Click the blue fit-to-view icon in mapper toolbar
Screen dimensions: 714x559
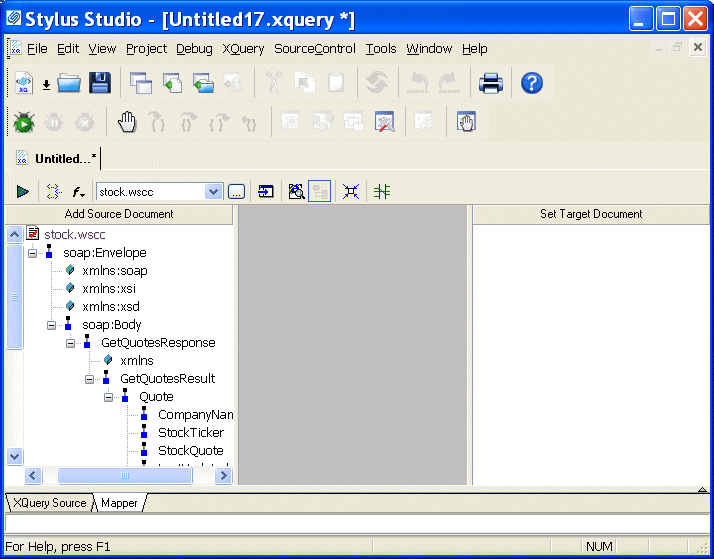pos(351,191)
